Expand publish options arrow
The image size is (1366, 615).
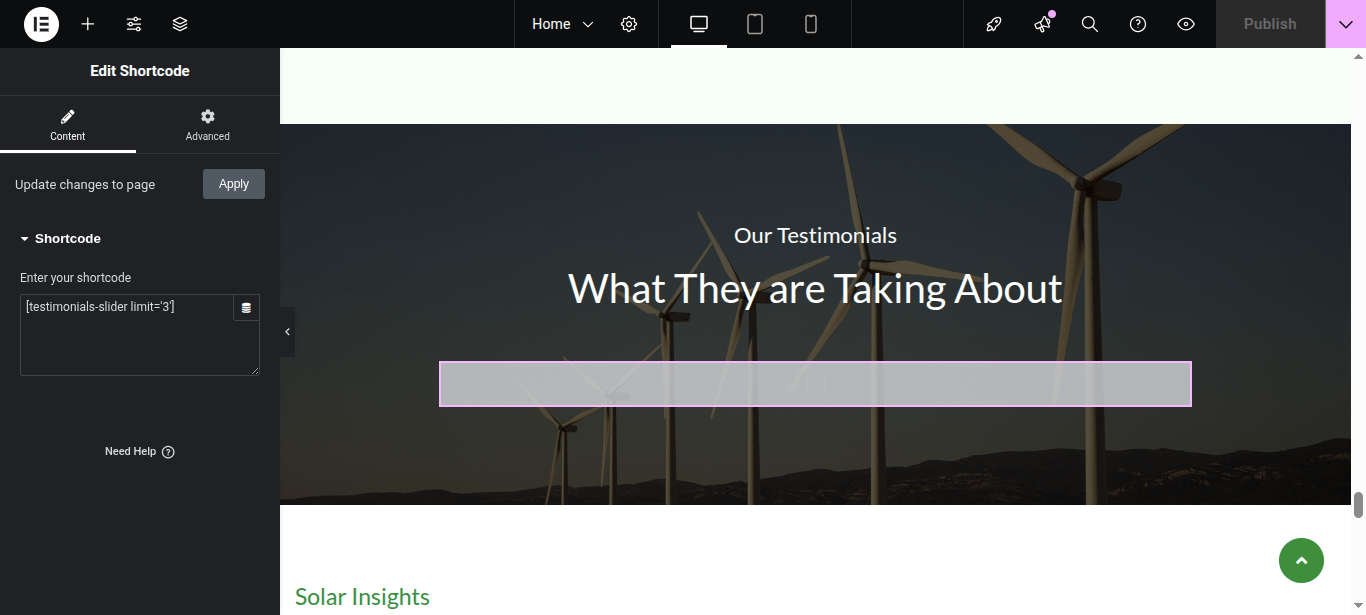point(1345,24)
